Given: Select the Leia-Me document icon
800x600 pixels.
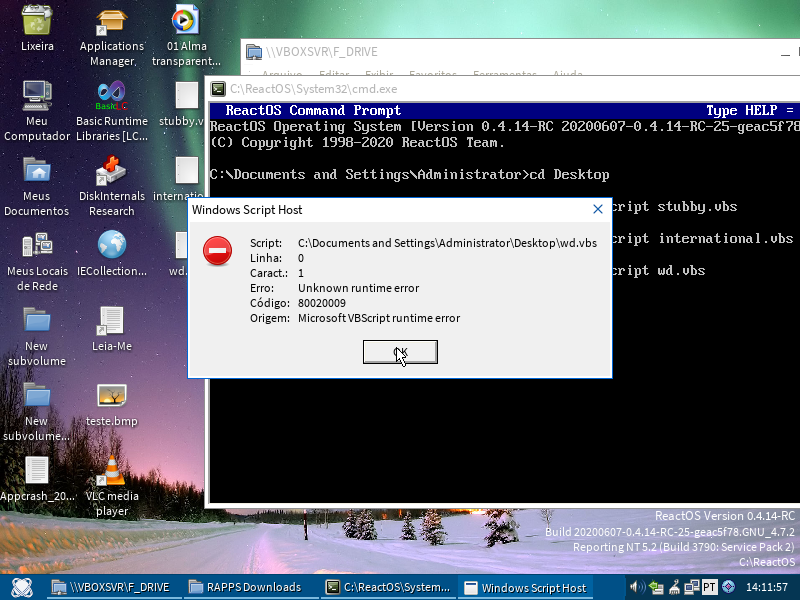Looking at the screenshot, I should click(x=112, y=320).
